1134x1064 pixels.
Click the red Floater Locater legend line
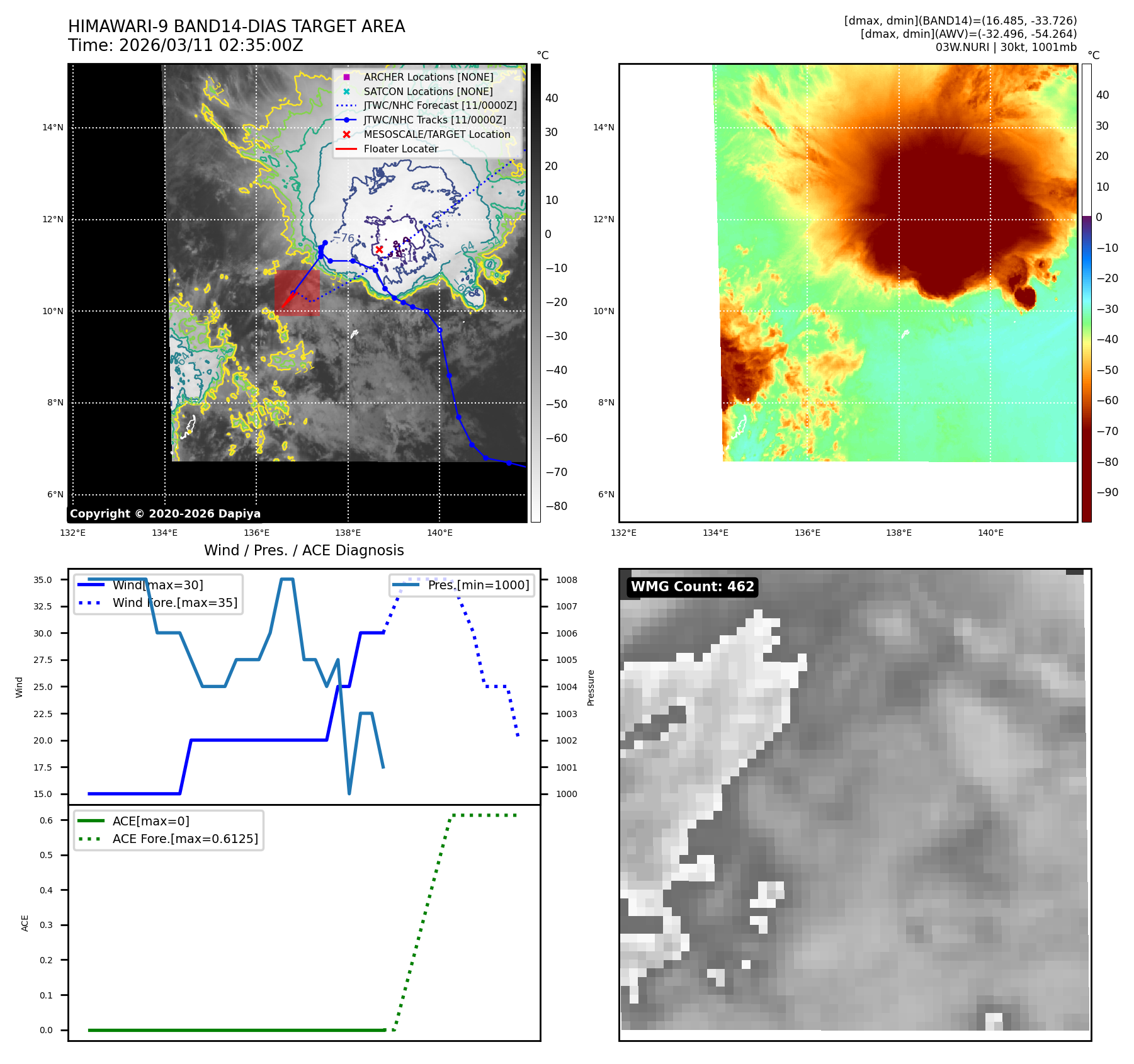(x=346, y=149)
